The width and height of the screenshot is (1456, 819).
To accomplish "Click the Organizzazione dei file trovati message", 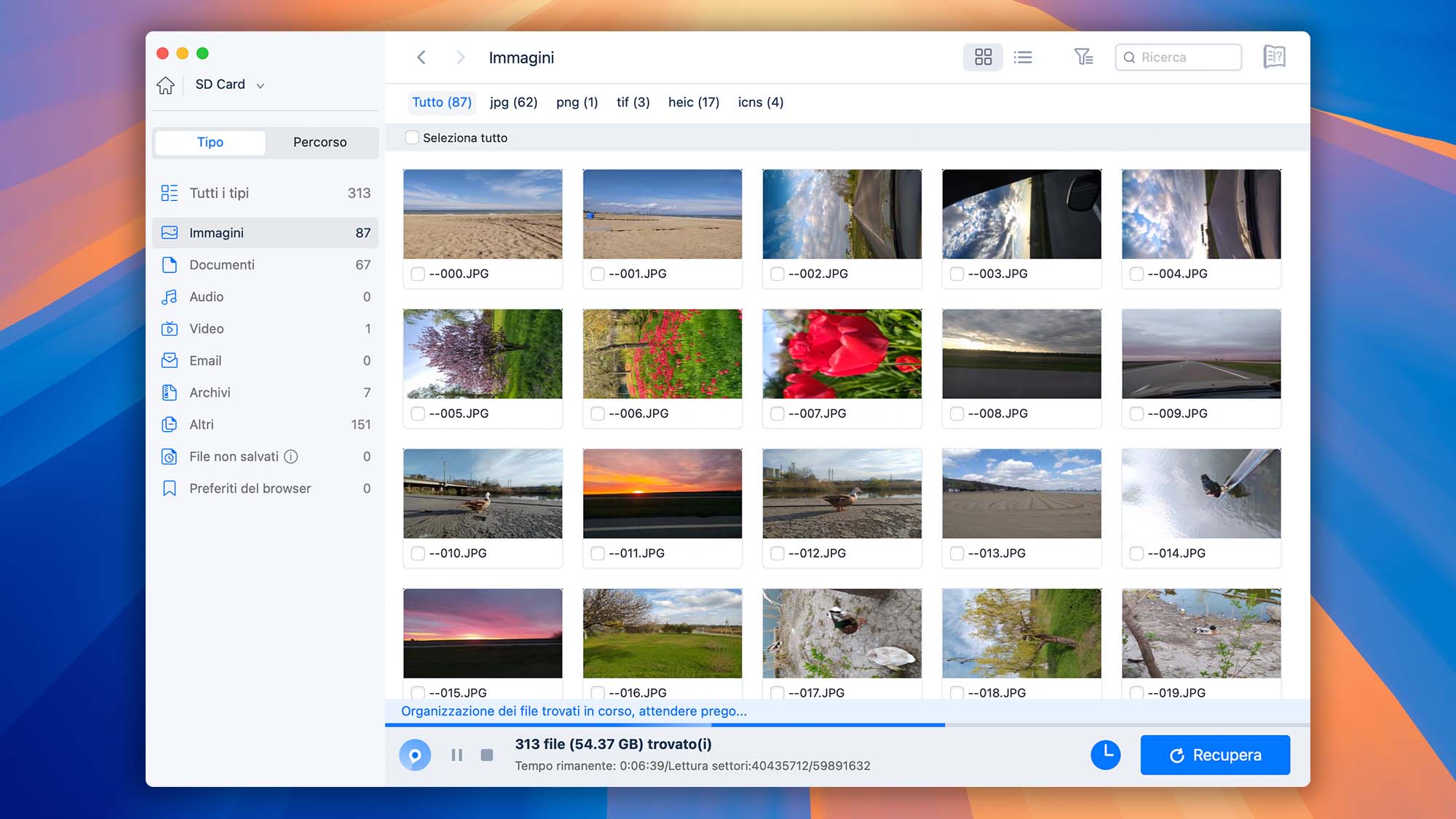I will click(x=574, y=711).
